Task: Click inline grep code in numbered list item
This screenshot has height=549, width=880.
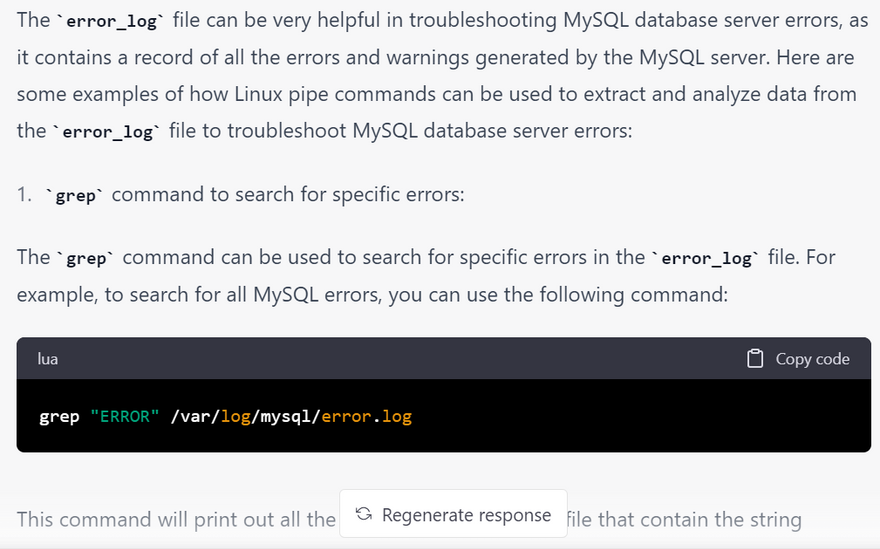Action: [x=75, y=196]
